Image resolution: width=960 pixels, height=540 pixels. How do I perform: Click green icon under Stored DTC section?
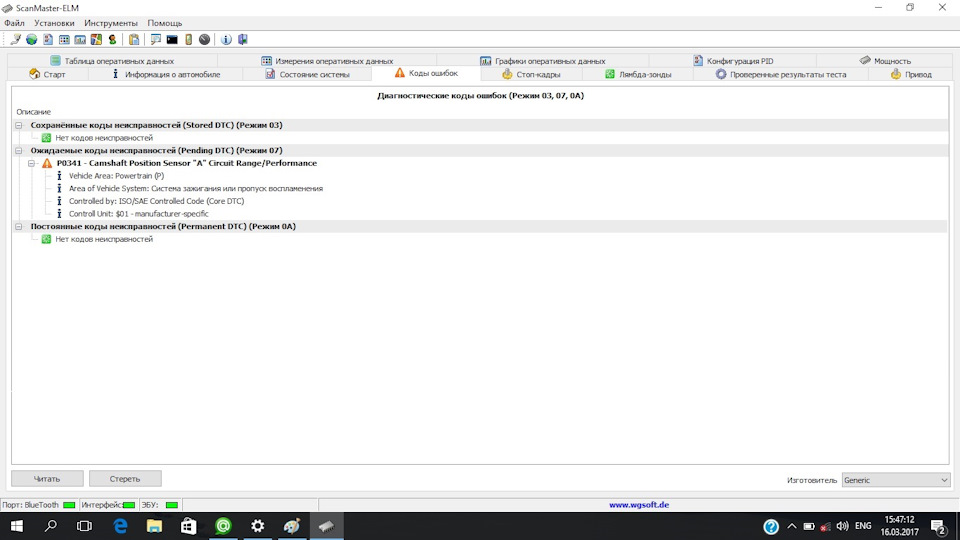[x=46, y=138]
